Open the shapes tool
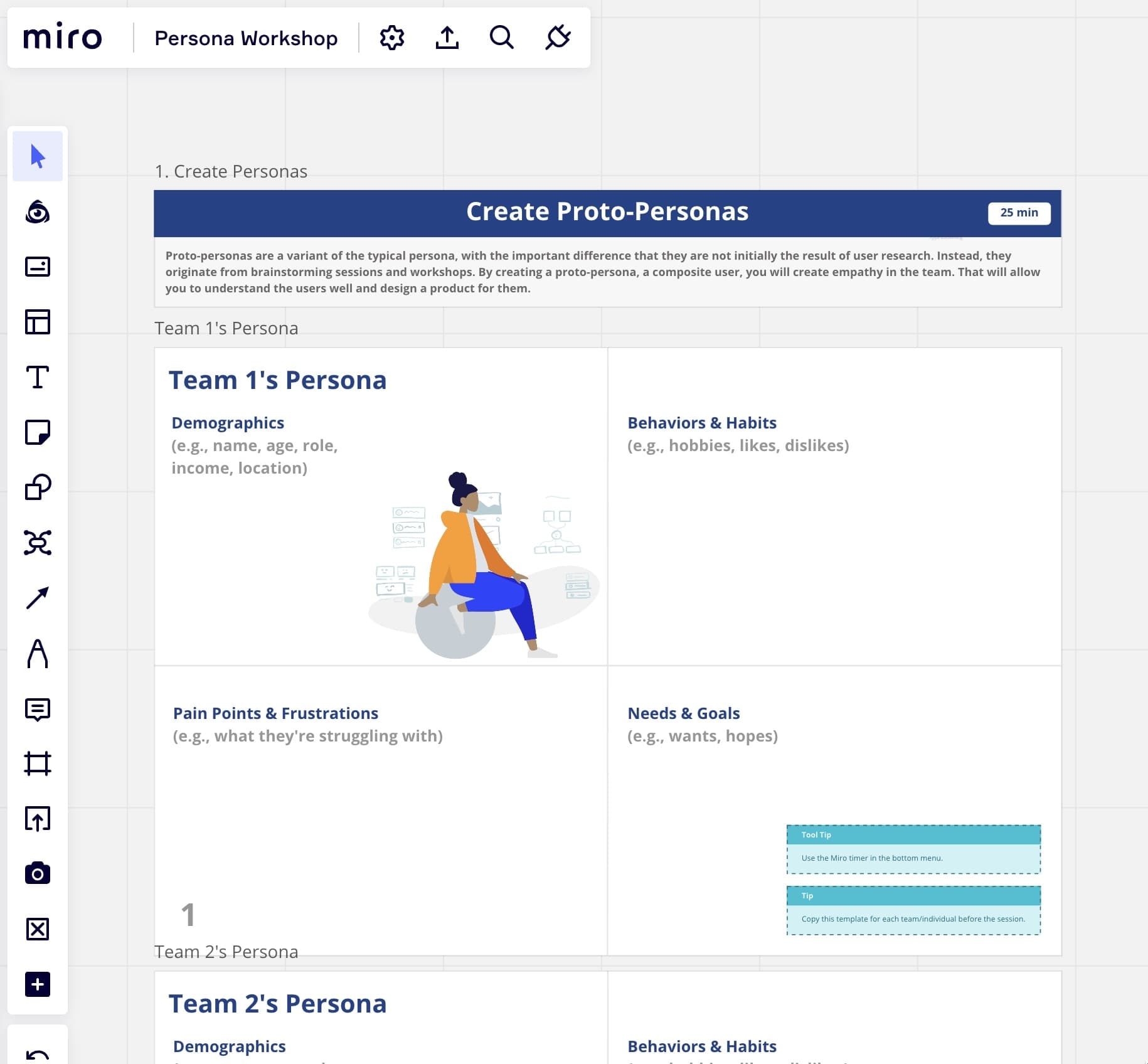Viewport: 1148px width, 1064px height. [x=38, y=487]
